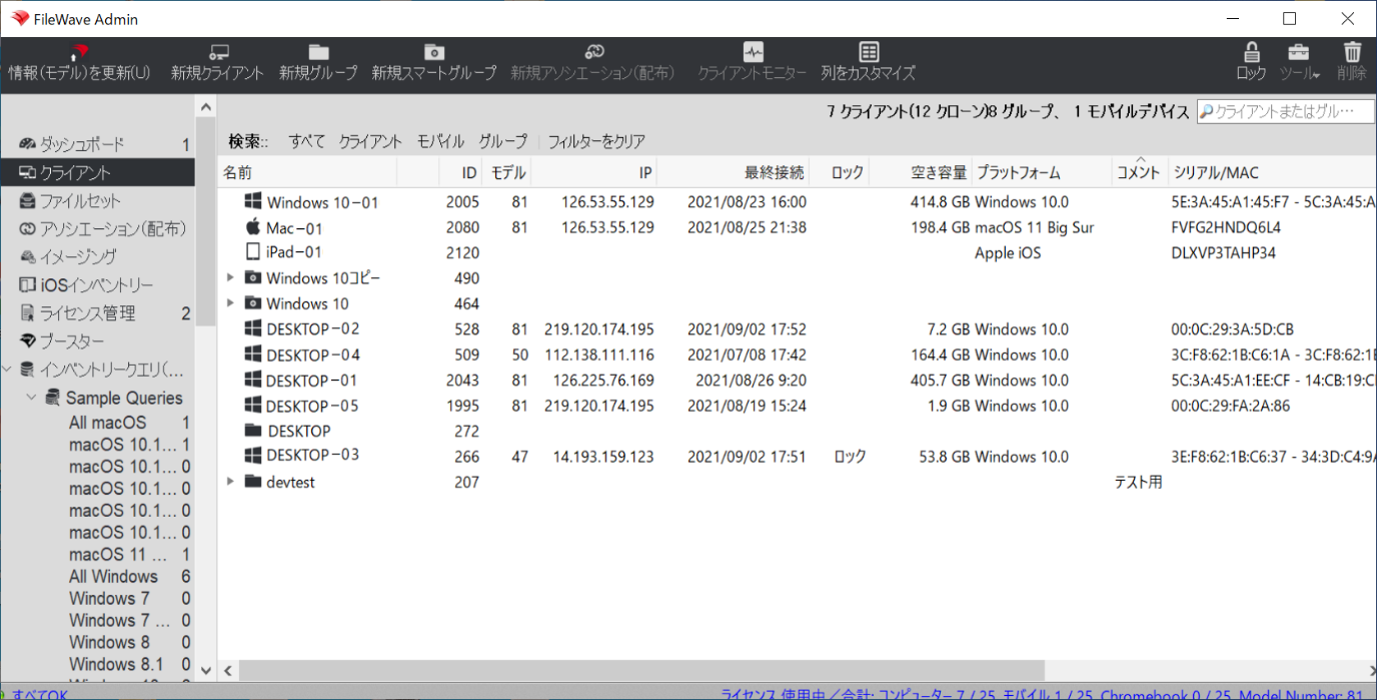Select the All Windows query
Viewport: 1377px width, 700px height.
(x=113, y=576)
